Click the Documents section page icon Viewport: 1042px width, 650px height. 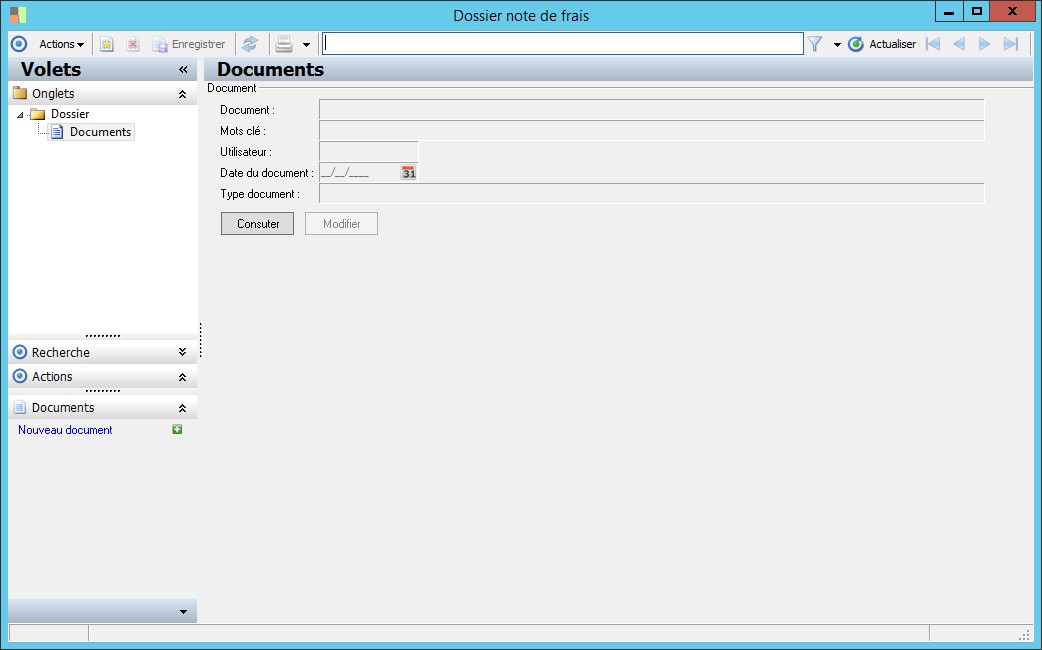click(20, 407)
